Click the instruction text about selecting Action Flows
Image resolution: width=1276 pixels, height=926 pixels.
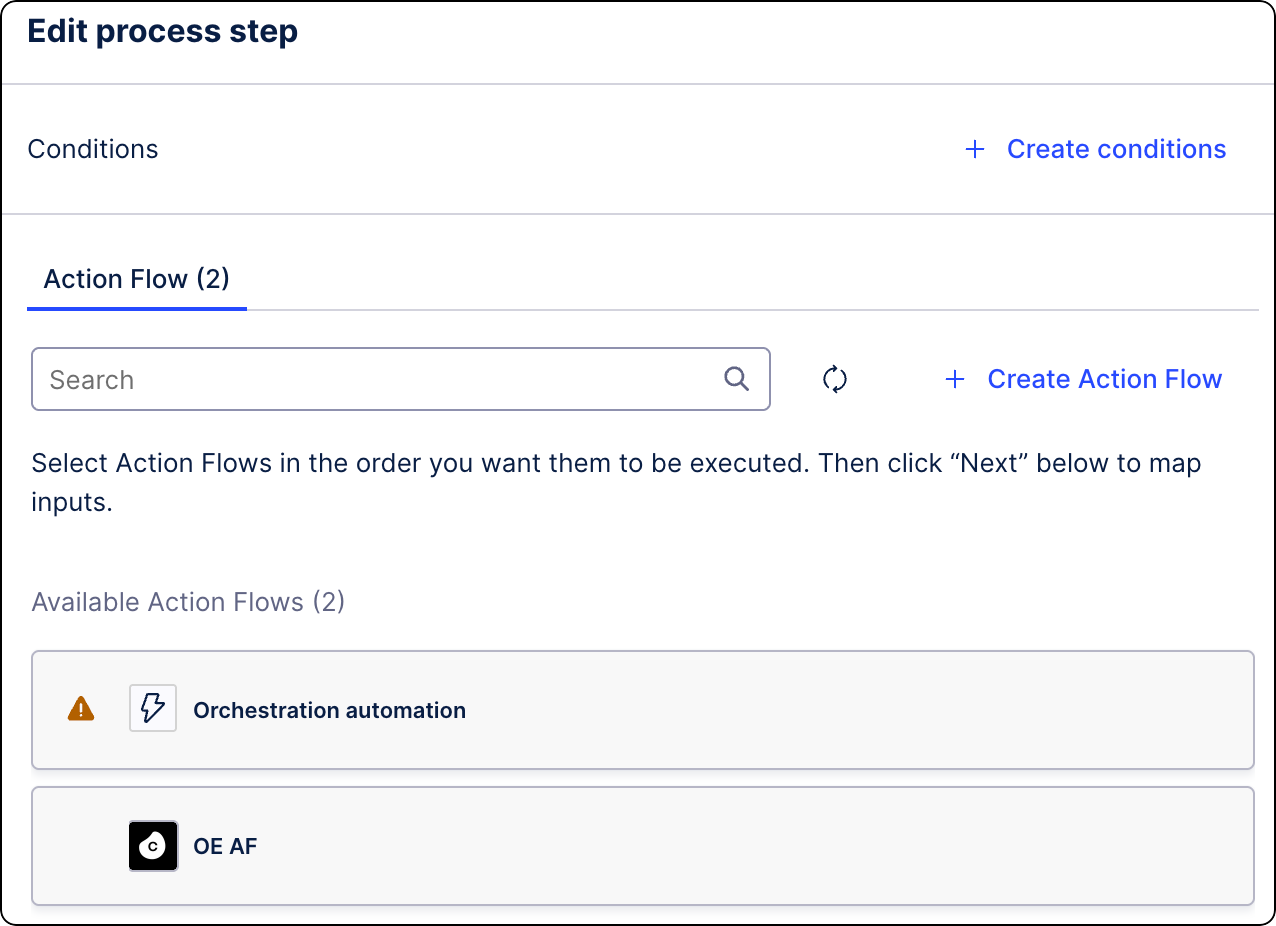[x=615, y=482]
